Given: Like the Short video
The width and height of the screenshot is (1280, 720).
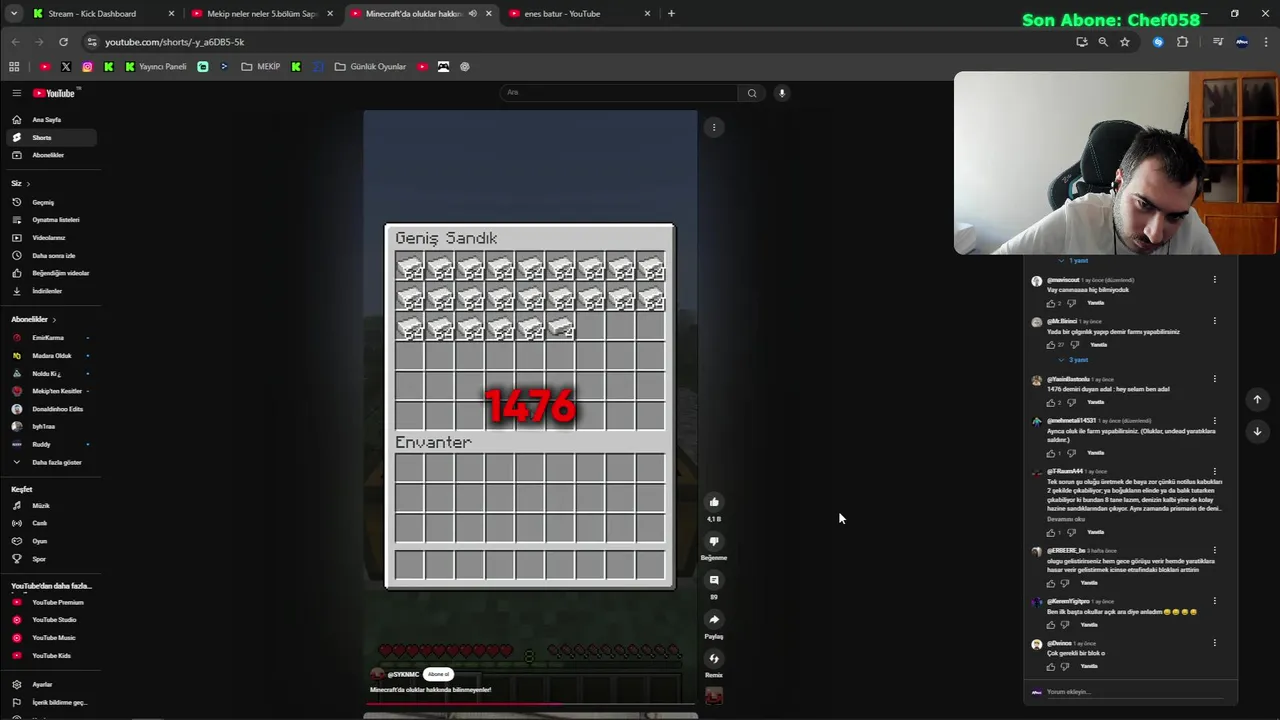Looking at the screenshot, I should 714,502.
